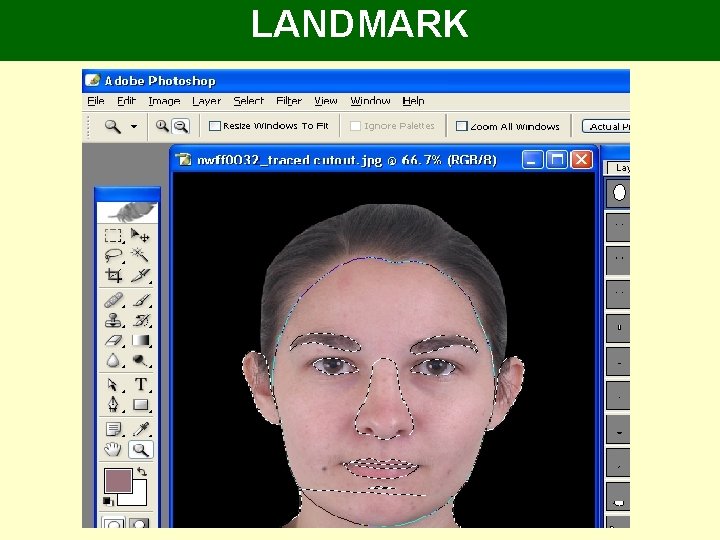Swap foreground and background colors arrow
Image resolution: width=720 pixels, height=540 pixels.
pos(142,472)
